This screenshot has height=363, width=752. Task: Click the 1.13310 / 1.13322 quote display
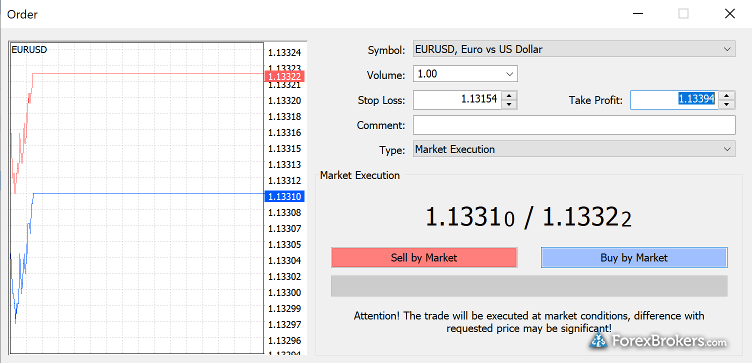[x=529, y=218]
